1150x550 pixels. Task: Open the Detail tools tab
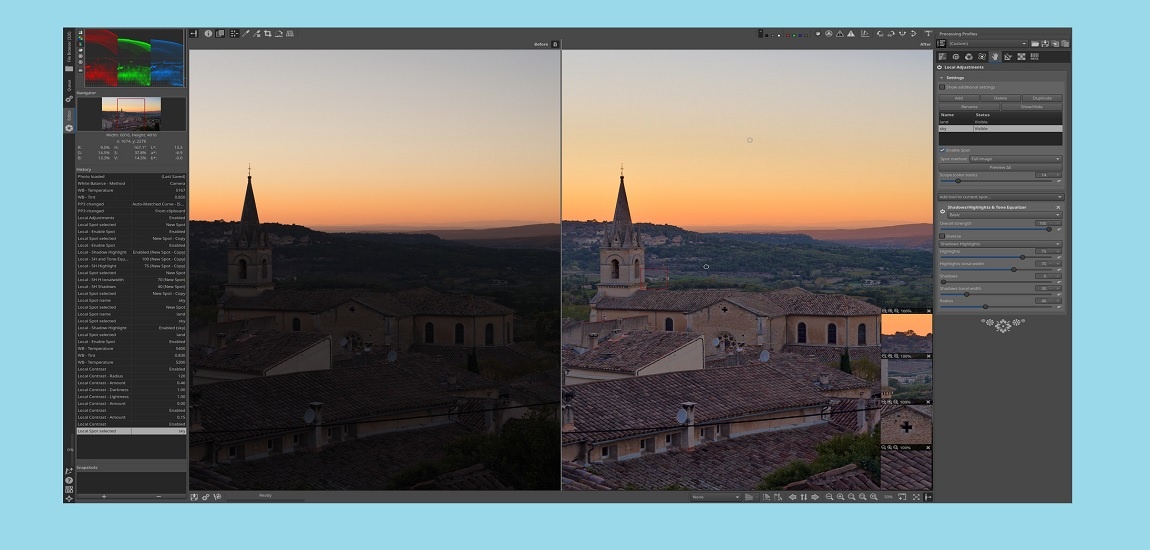[956, 56]
